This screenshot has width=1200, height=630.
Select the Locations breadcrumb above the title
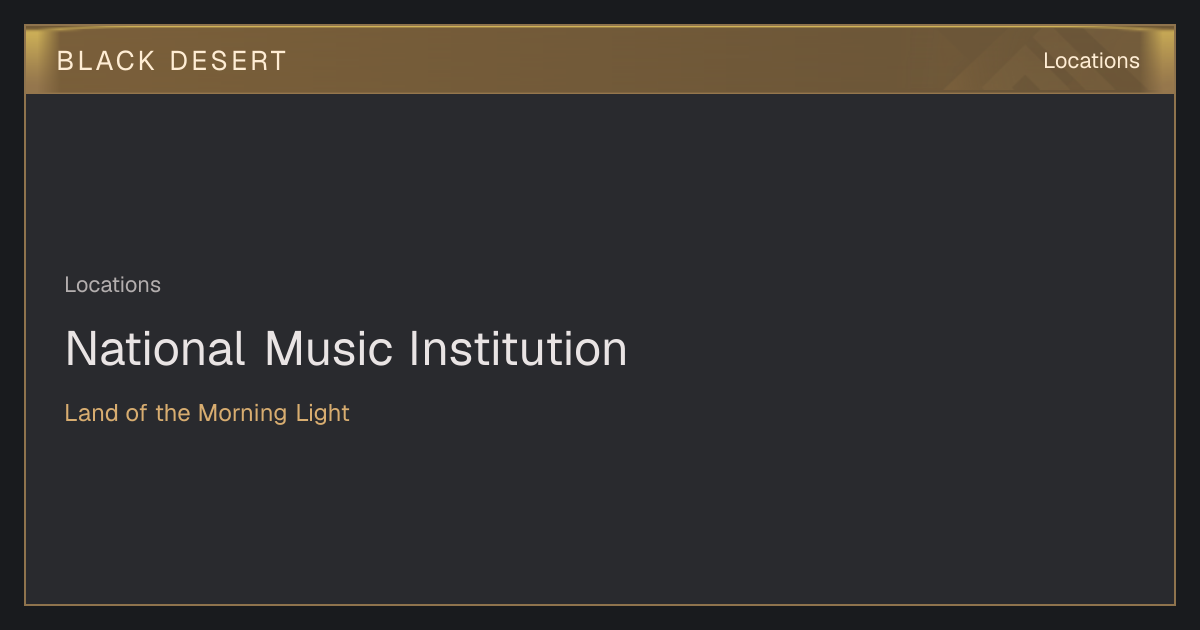click(112, 285)
